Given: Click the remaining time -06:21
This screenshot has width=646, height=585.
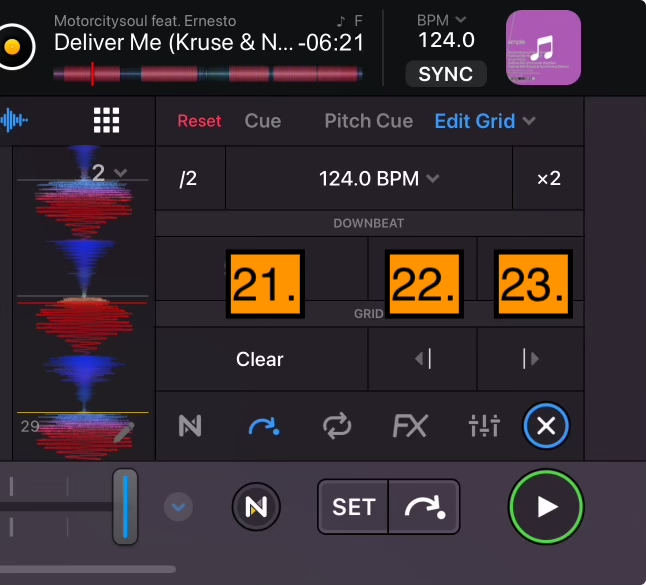Looking at the screenshot, I should pos(331,42).
